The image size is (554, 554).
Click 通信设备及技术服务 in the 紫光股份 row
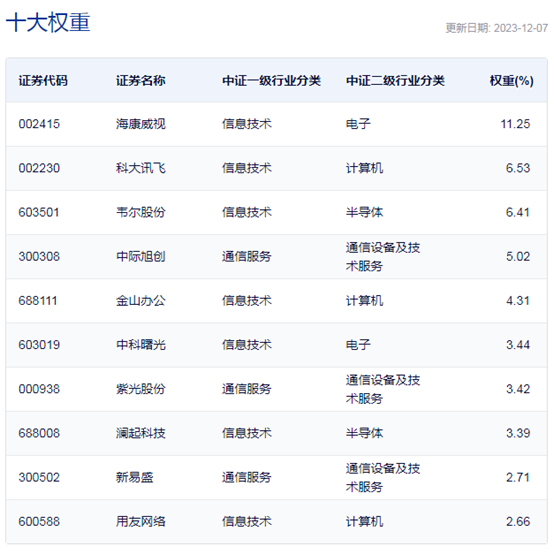(383, 389)
